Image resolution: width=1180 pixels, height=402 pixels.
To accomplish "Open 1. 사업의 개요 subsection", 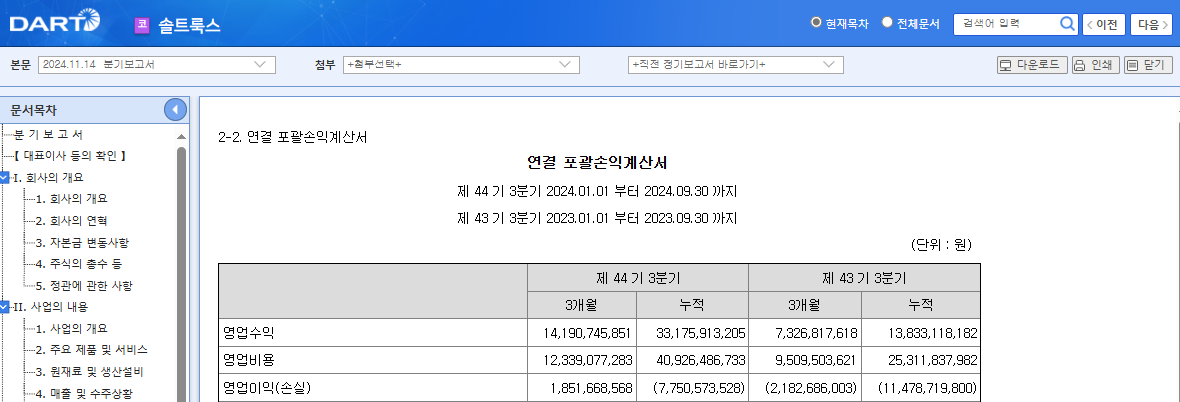I will point(71,328).
